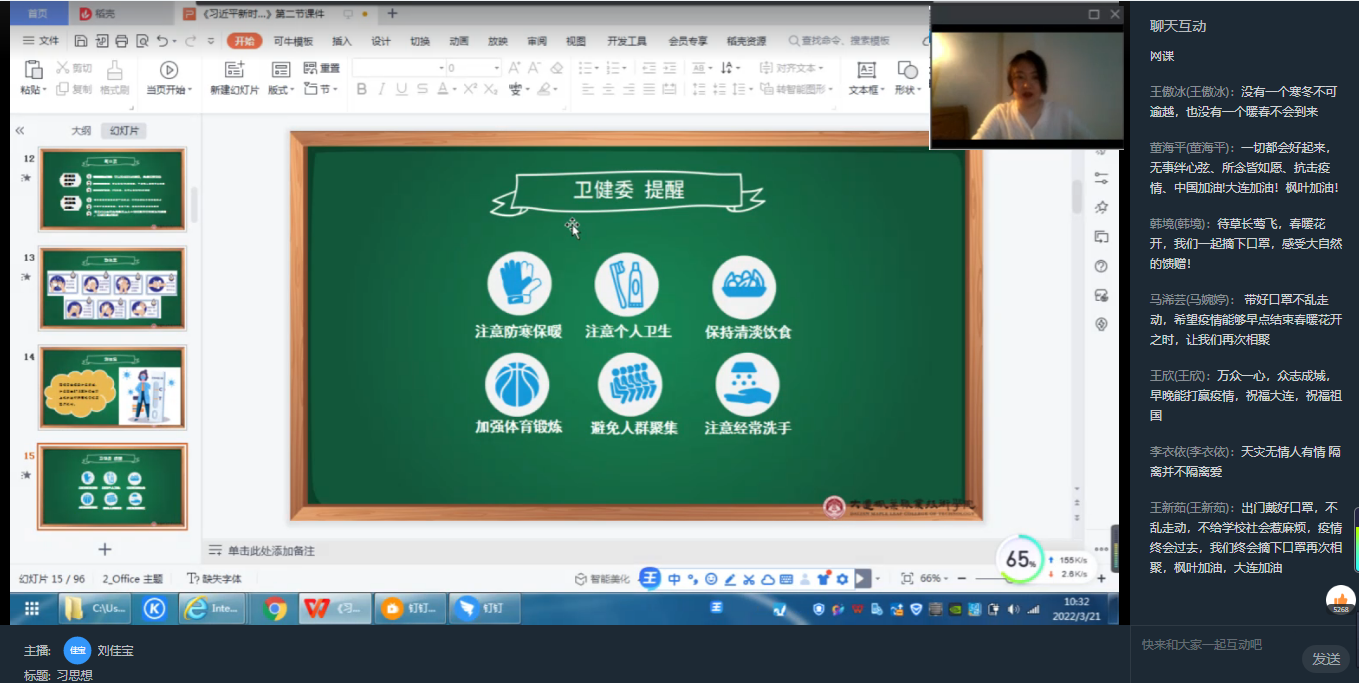Viewport: 1359px width, 683px height.
Task: Toggle underline text formatting
Action: pos(401,89)
